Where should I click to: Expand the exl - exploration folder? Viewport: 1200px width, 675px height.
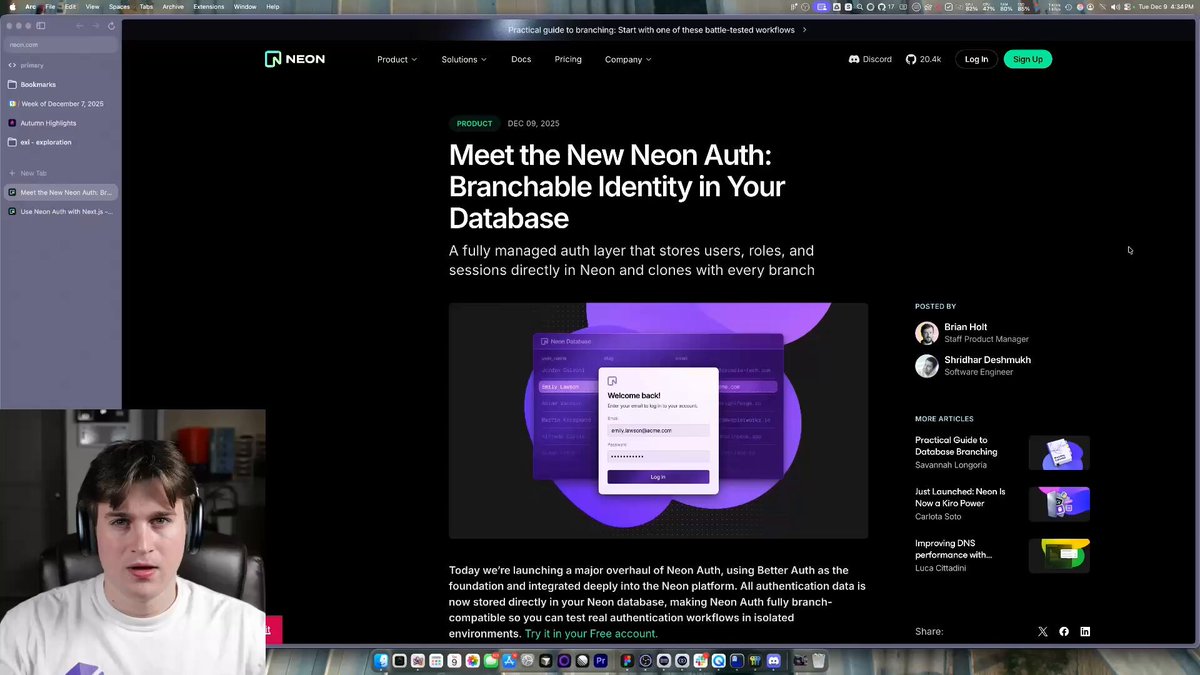pos(45,142)
